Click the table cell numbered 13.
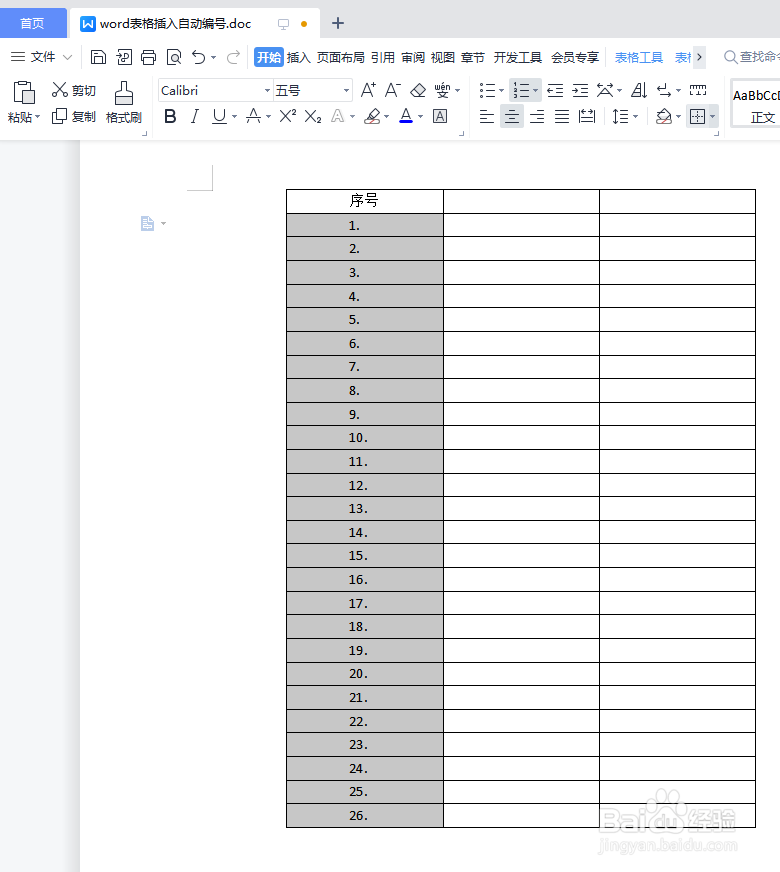 (365, 509)
